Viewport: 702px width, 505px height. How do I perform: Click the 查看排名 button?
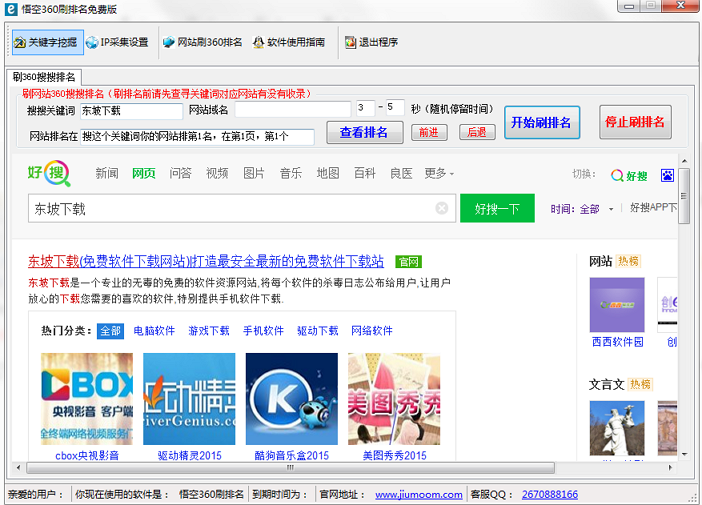[364, 133]
